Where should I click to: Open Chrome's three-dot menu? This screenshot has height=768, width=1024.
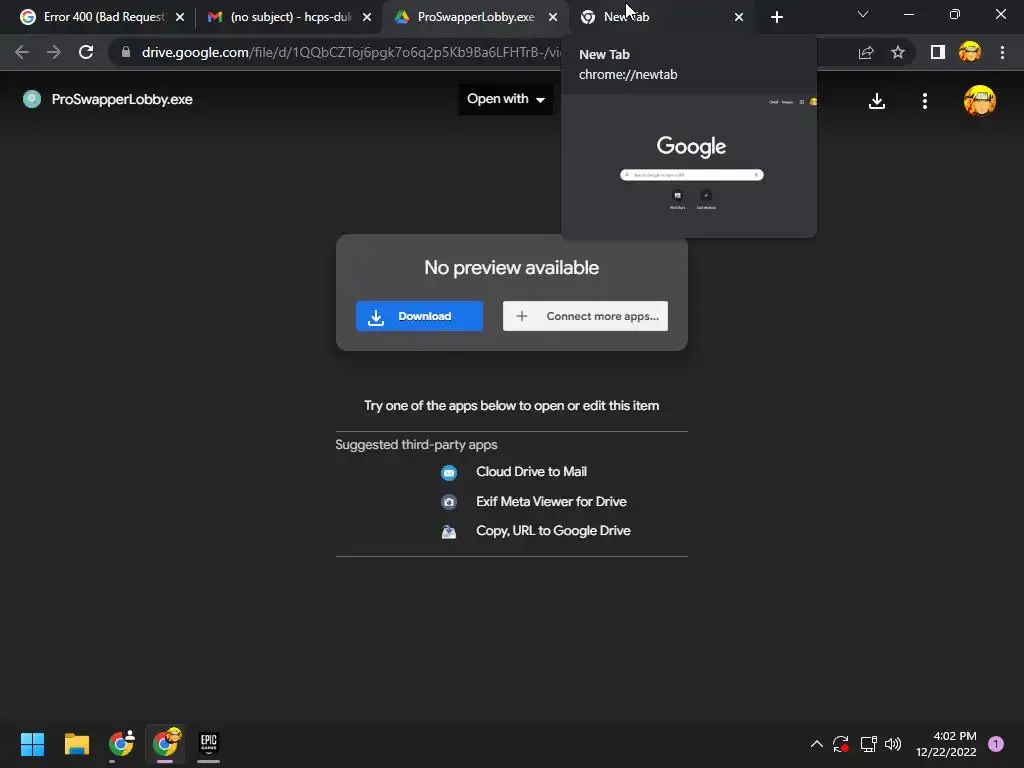1002,52
